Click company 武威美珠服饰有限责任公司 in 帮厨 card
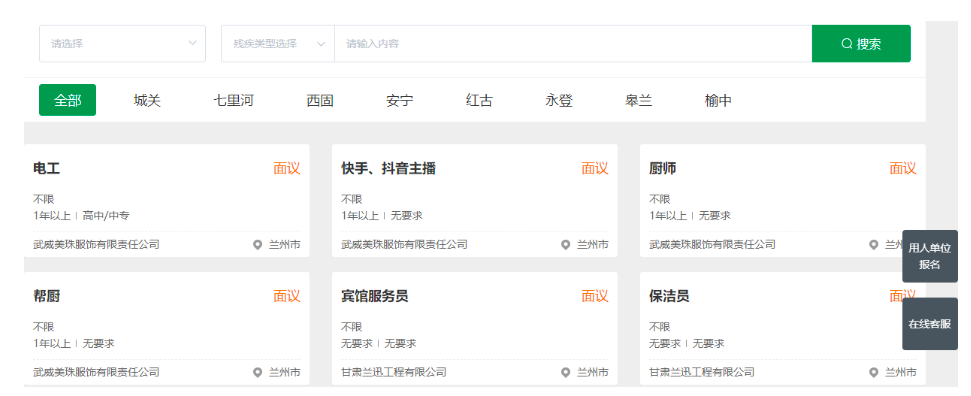971x396 pixels. [x=96, y=372]
